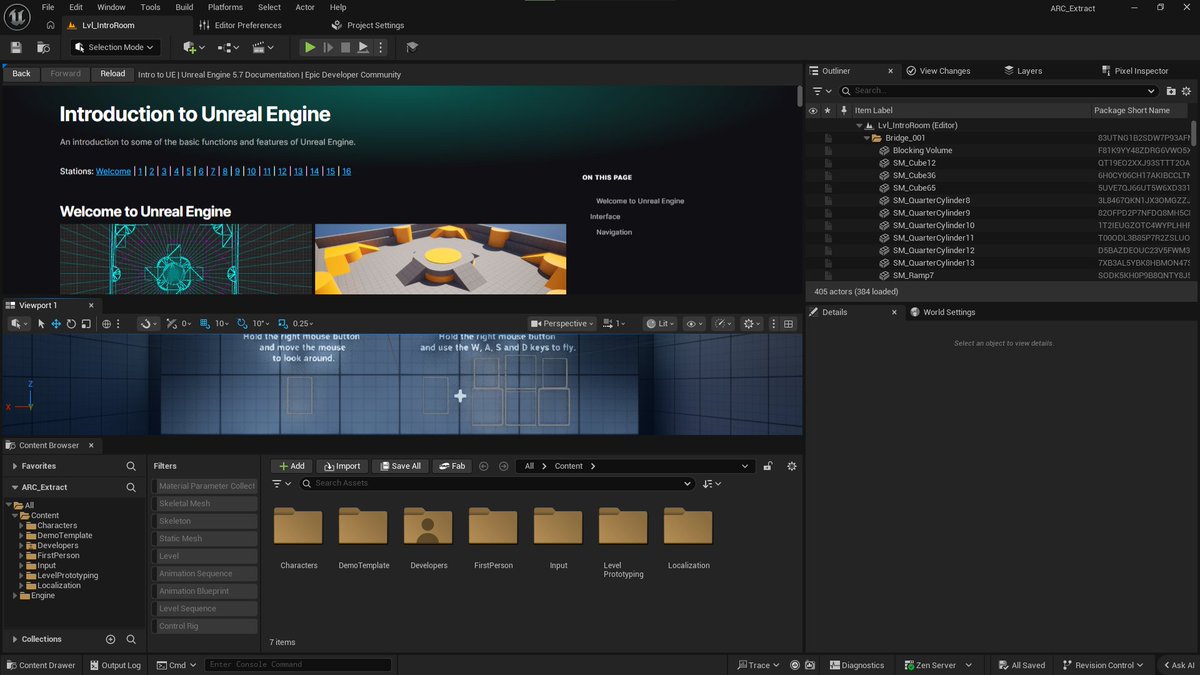The height and width of the screenshot is (675, 1200).
Task: Click the Welcome link in Stations list
Action: pyautogui.click(x=113, y=170)
